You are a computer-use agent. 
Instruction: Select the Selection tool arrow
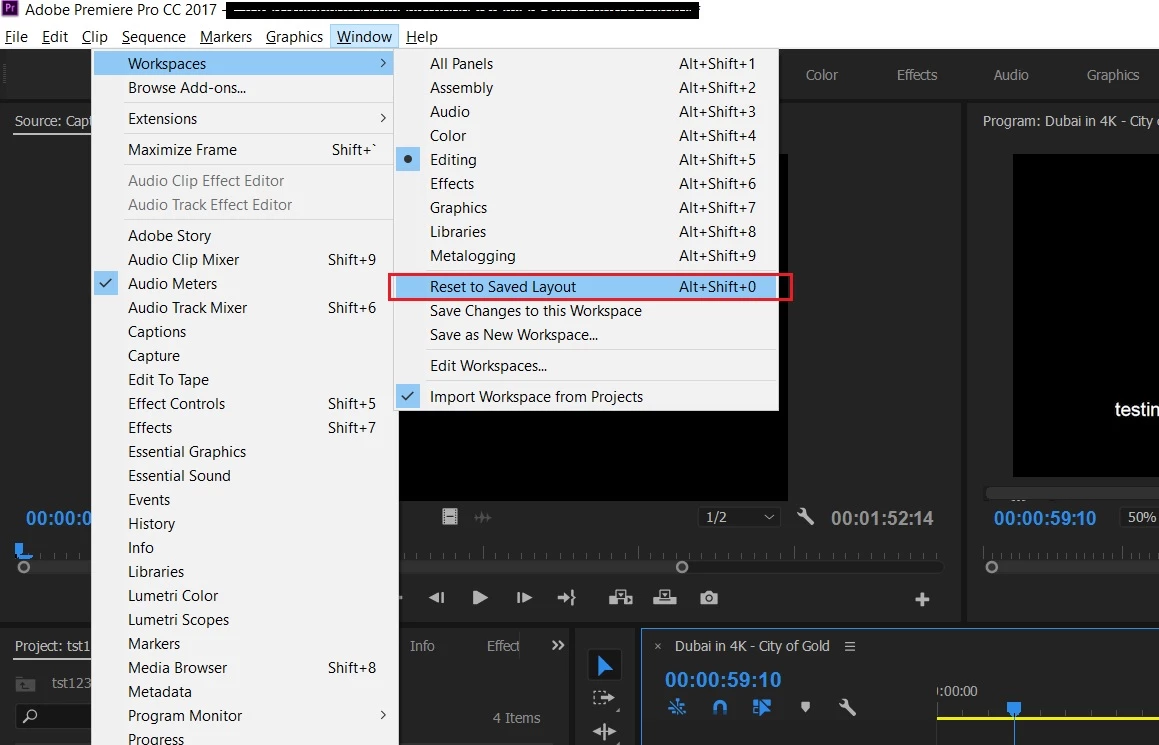pos(605,666)
